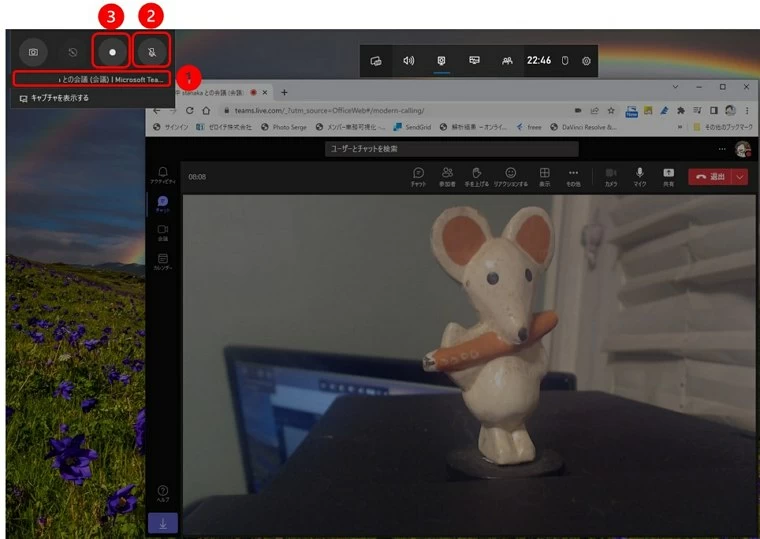Share screen with 共有 button
This screenshot has height=539, width=760.
668,177
